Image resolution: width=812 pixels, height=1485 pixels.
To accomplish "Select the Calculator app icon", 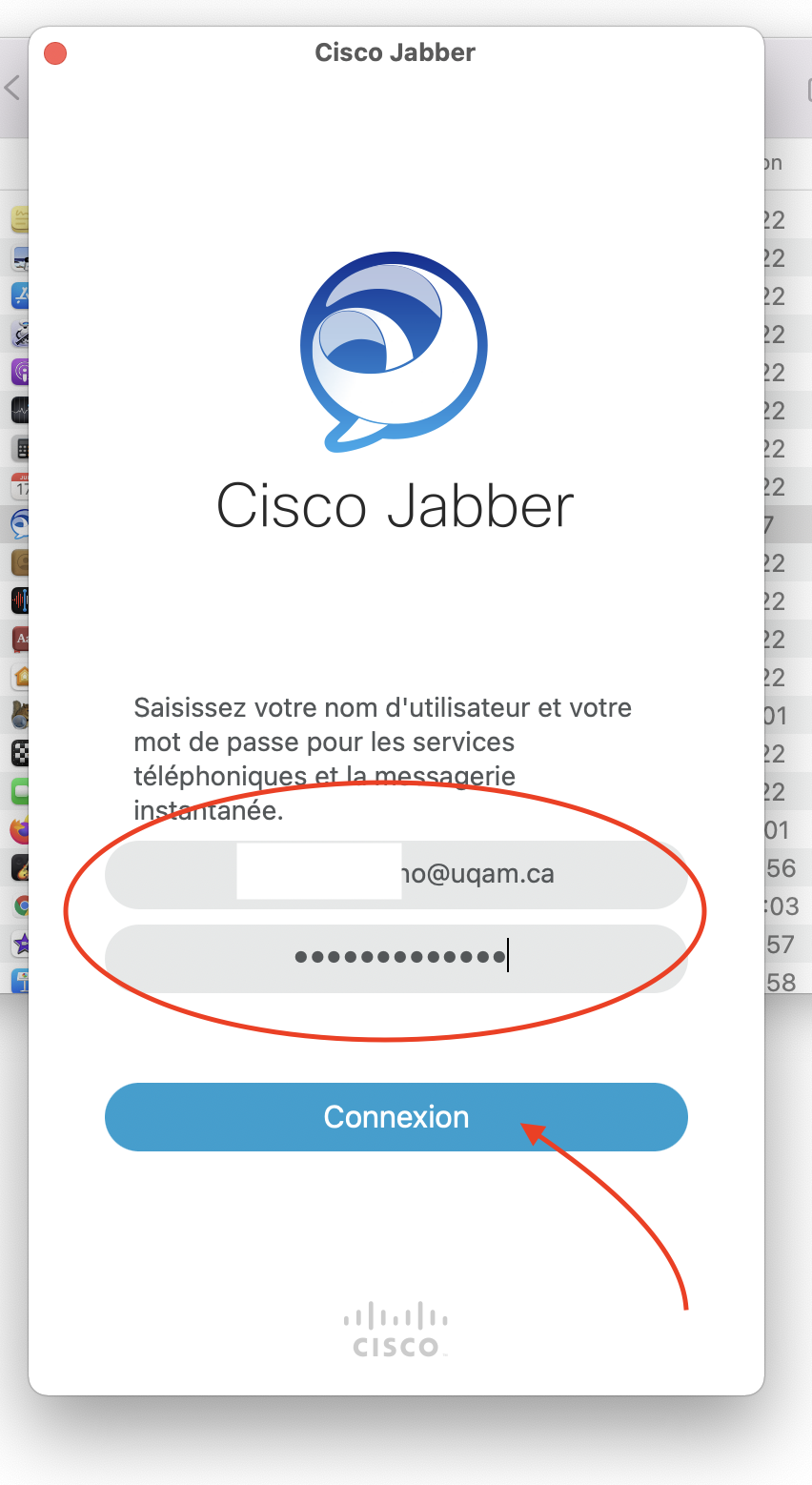I will [x=20, y=448].
